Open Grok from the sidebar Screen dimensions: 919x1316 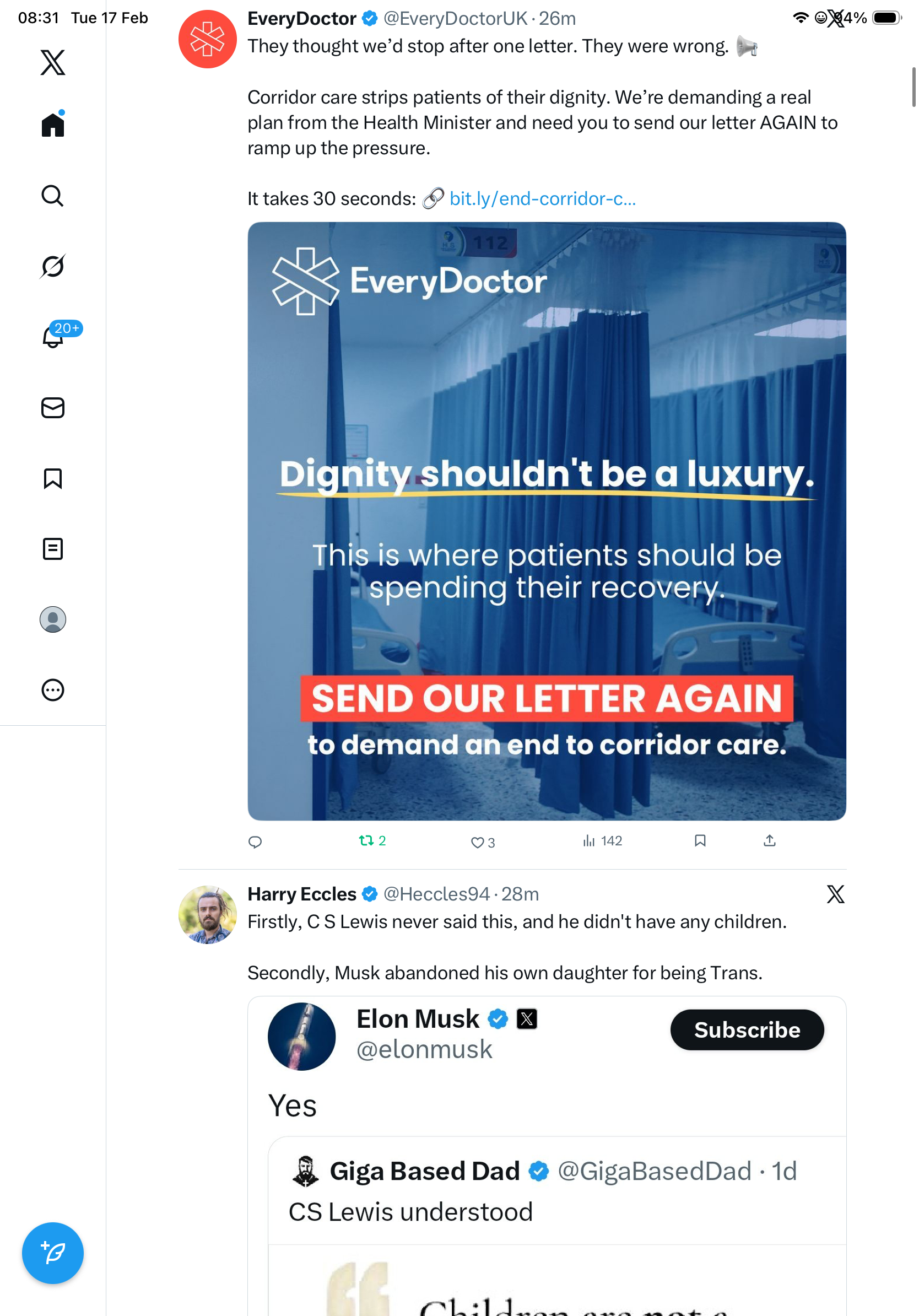pos(53,267)
